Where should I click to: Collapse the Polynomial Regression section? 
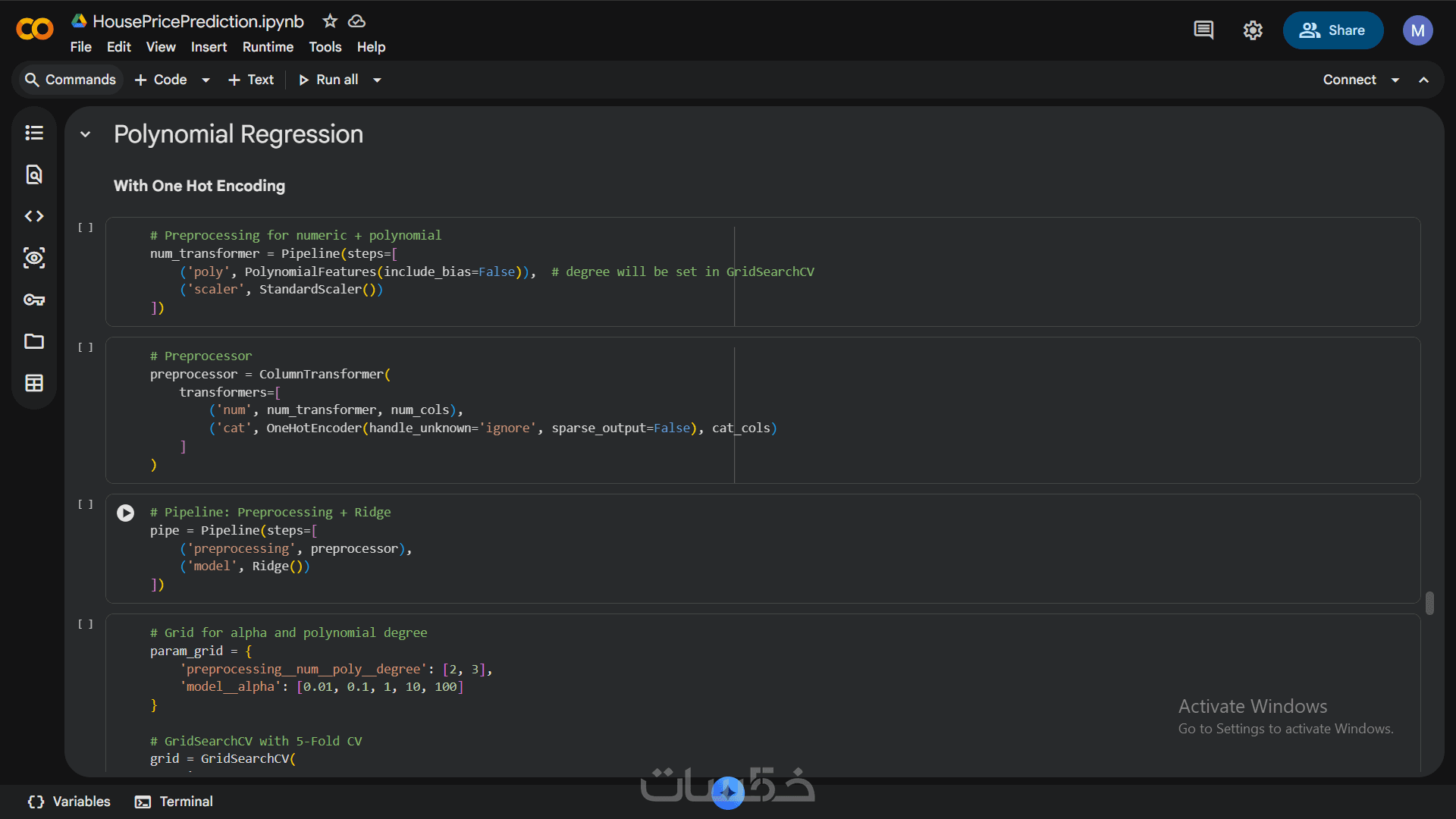click(x=86, y=134)
